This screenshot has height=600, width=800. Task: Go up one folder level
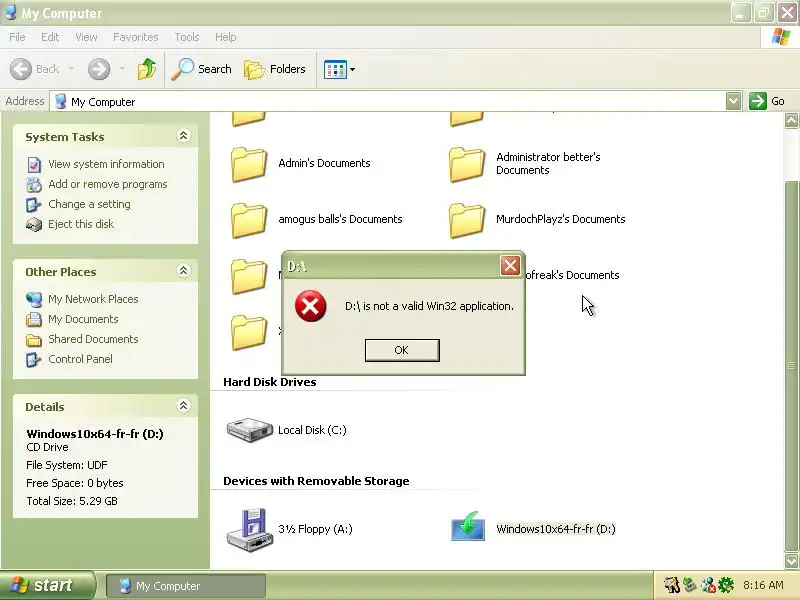click(147, 69)
